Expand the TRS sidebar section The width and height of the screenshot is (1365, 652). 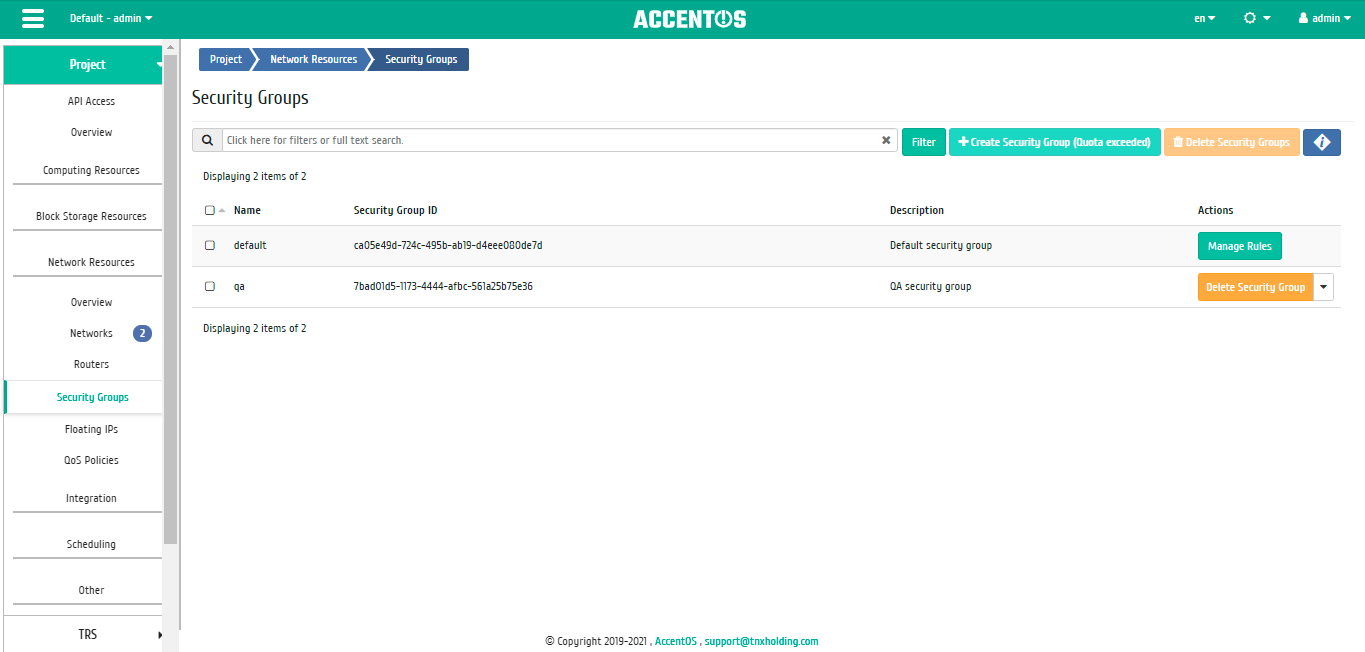(83, 634)
